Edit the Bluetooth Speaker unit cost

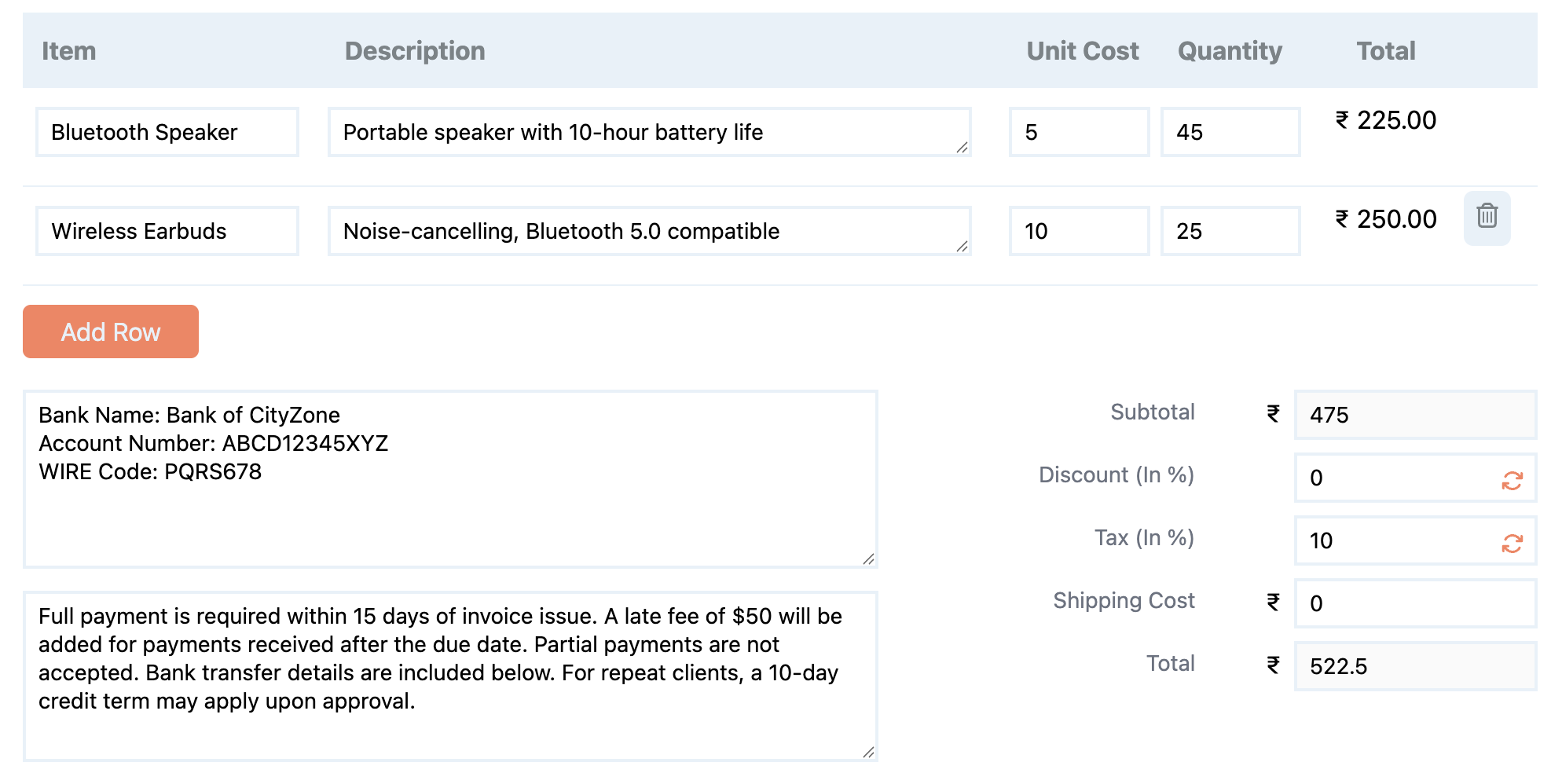point(1078,132)
